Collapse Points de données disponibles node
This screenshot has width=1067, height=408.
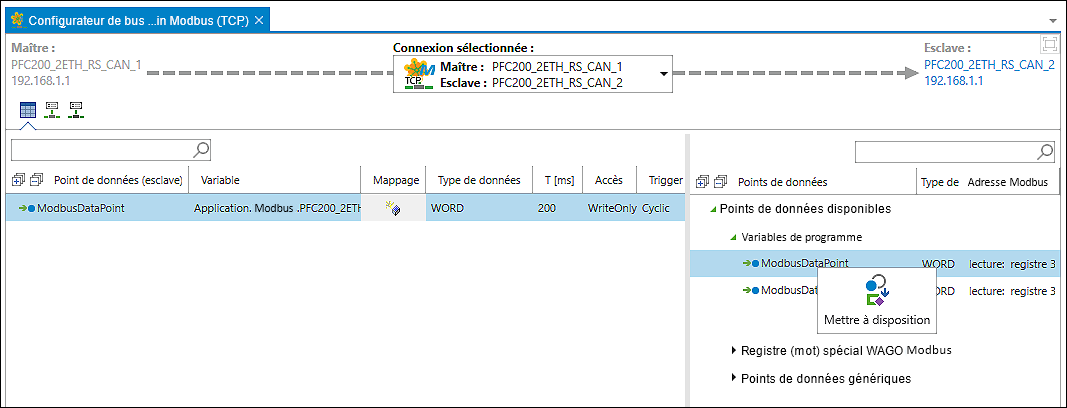click(713, 209)
